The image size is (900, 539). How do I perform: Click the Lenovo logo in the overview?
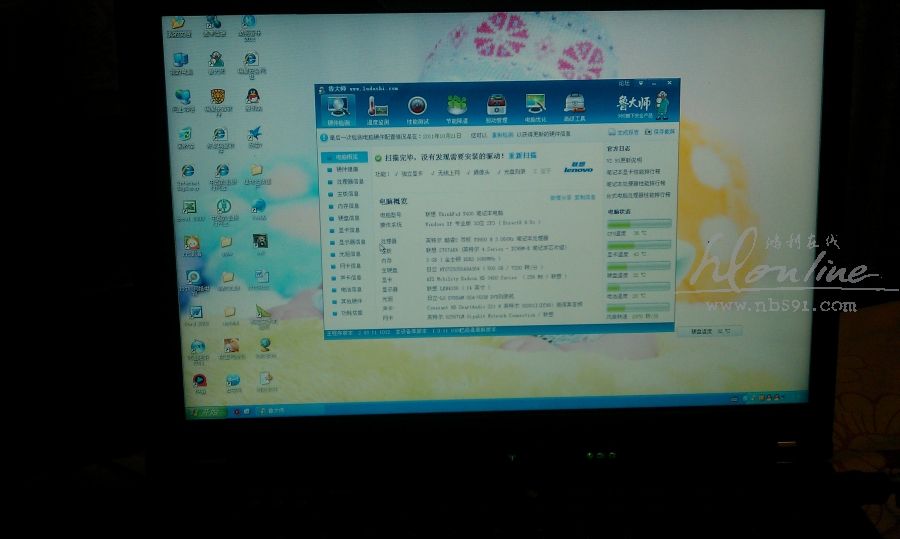[x=578, y=168]
